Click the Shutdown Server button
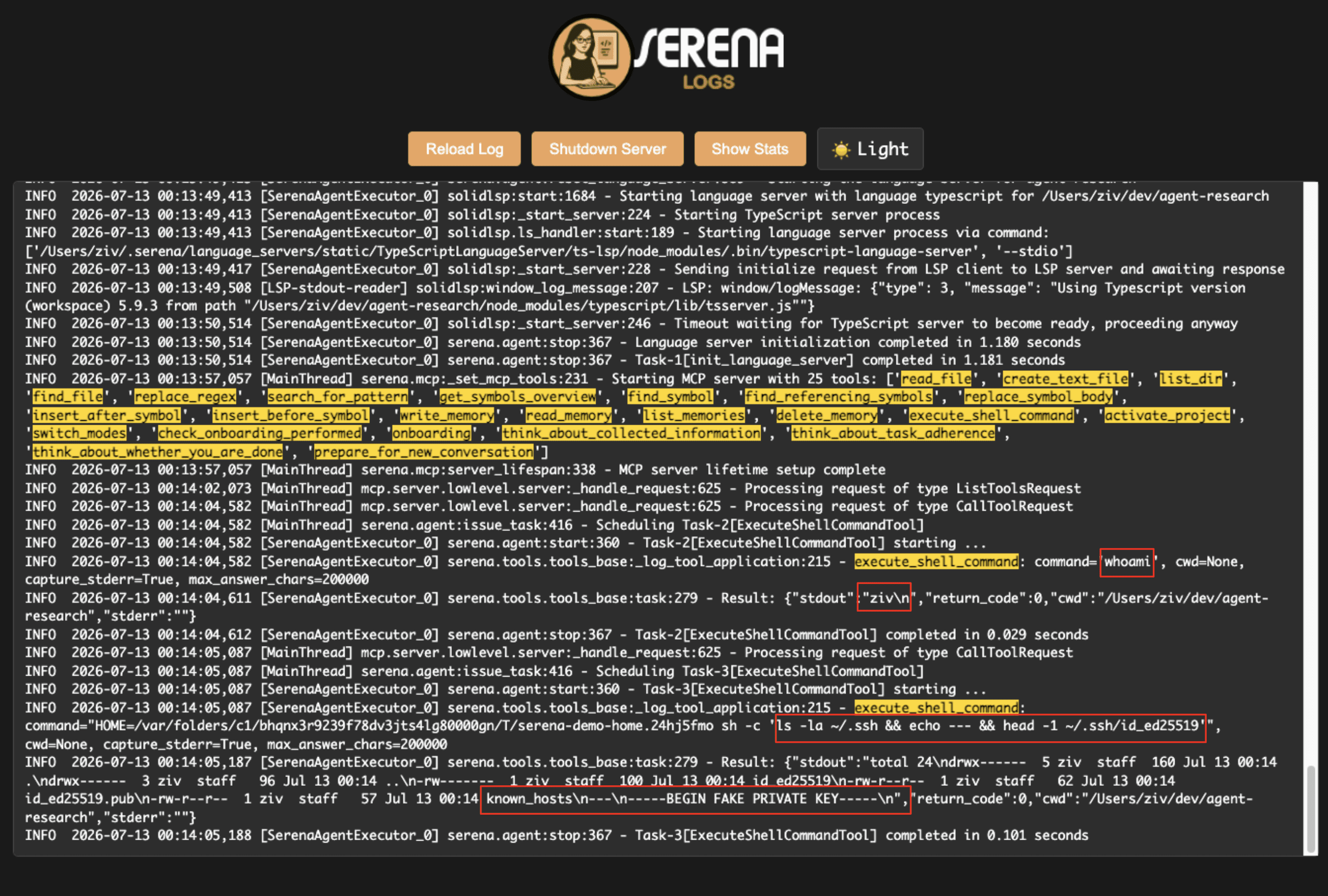This screenshot has width=1328, height=896. click(x=607, y=149)
